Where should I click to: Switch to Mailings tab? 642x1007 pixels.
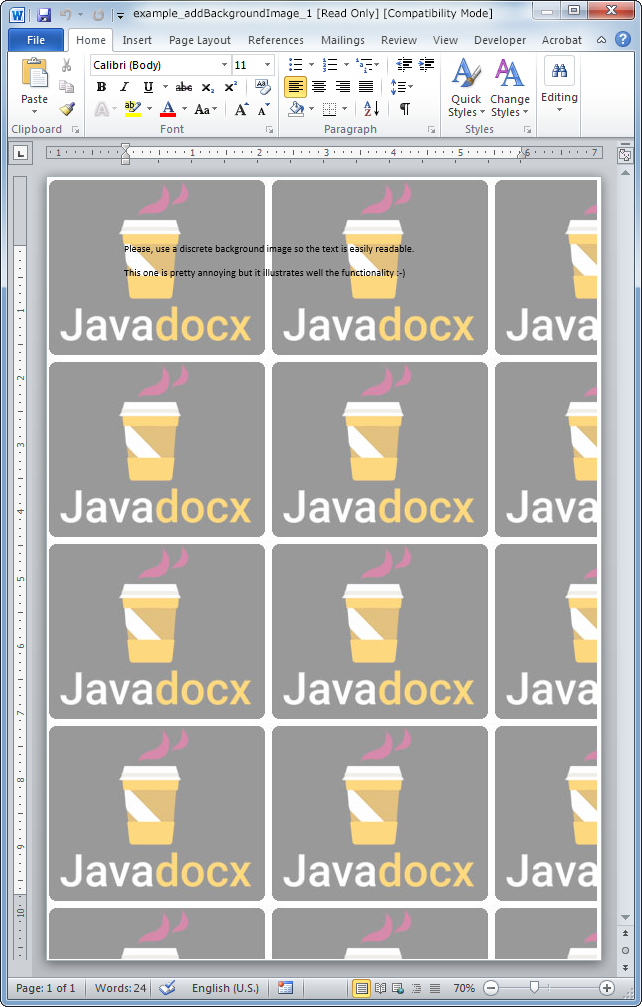click(x=343, y=40)
